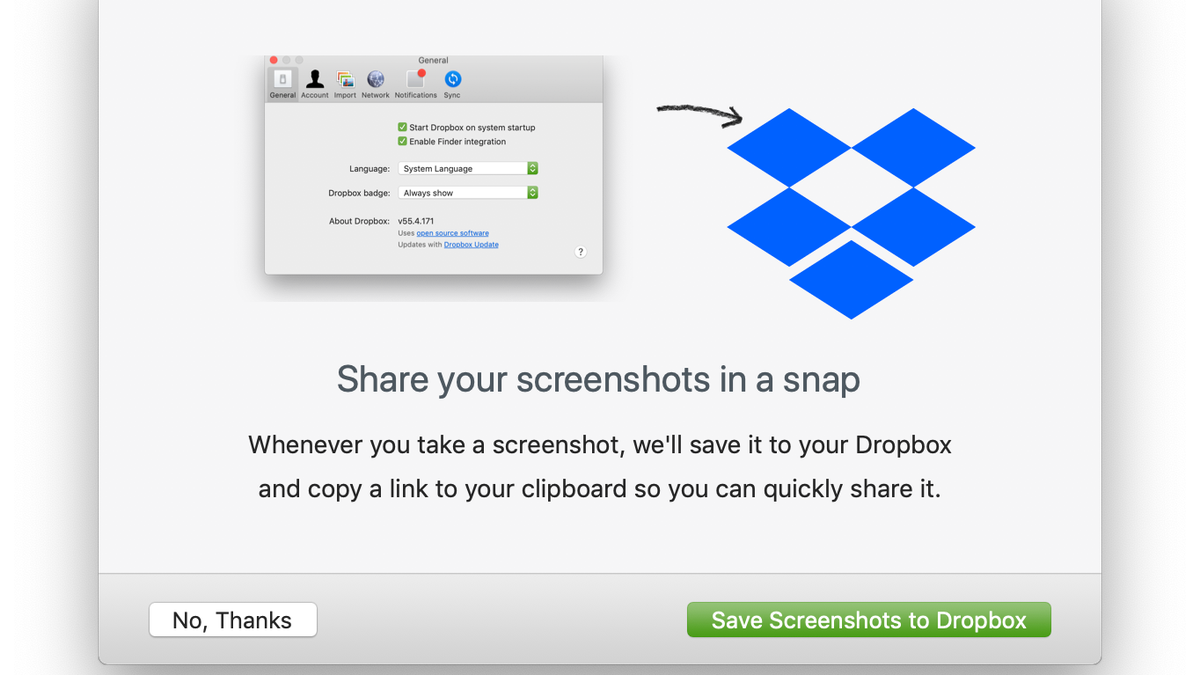Toggle "Enable Finder integration" checkbox

point(402,142)
